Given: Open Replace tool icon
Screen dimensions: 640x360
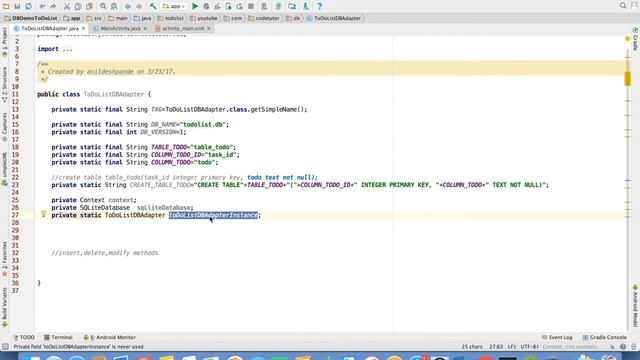Looking at the screenshot, I should [114, 6].
